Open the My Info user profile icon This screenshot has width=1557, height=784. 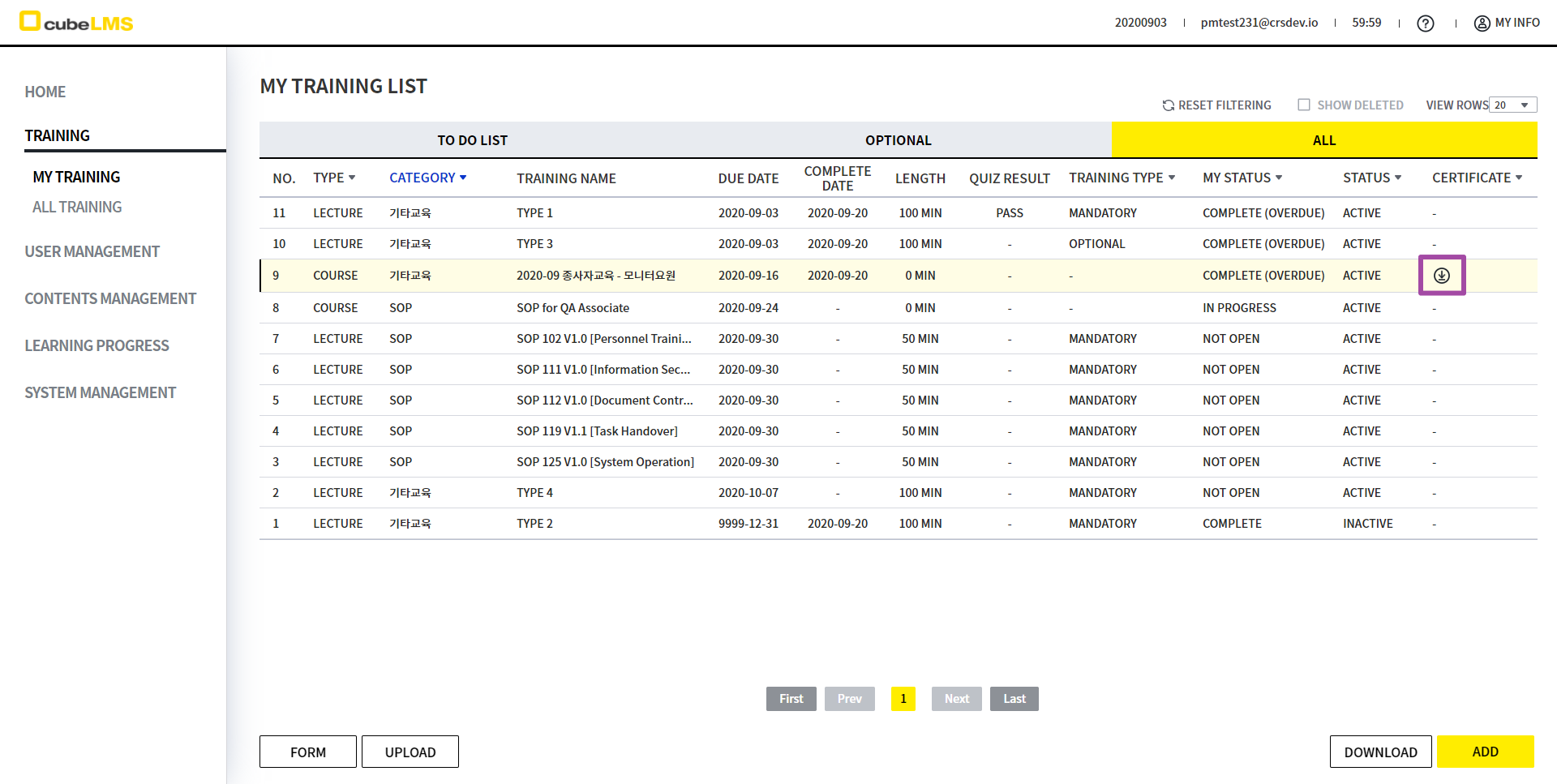coord(1482,24)
